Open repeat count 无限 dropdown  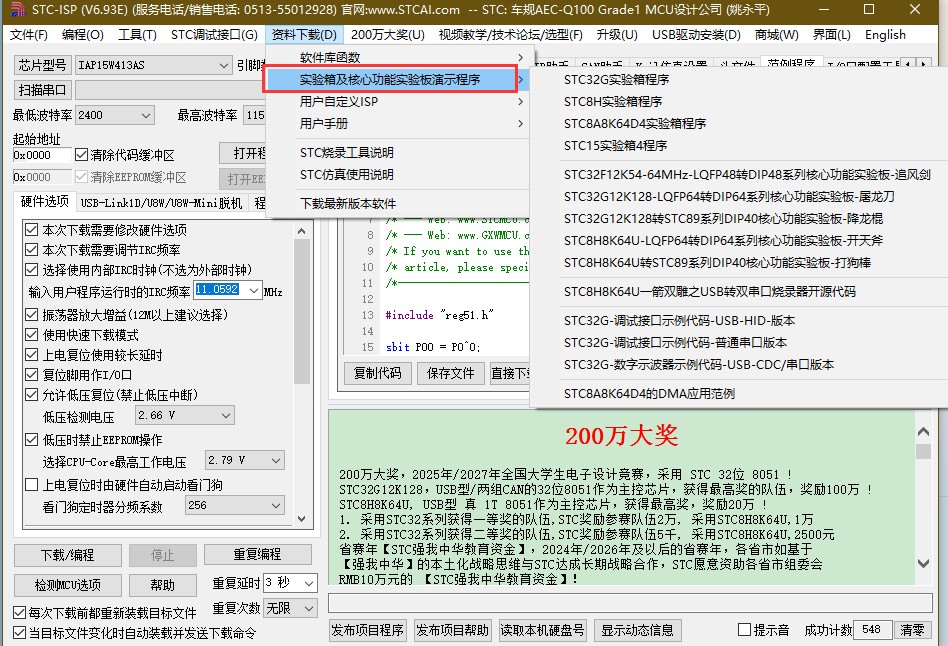pos(309,608)
